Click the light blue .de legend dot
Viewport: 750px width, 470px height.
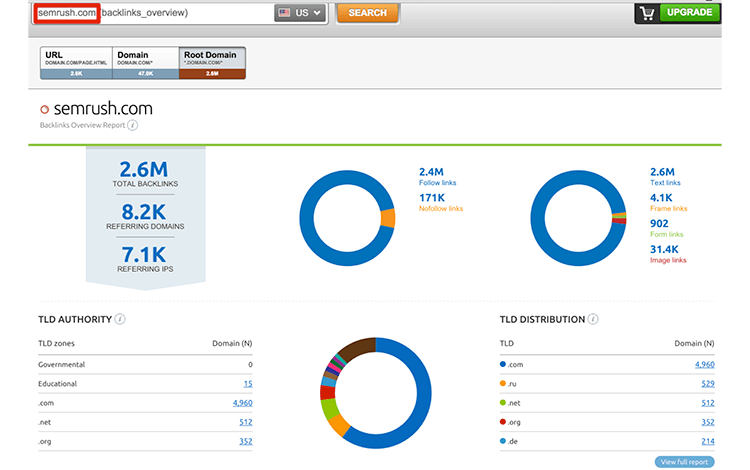(503, 441)
